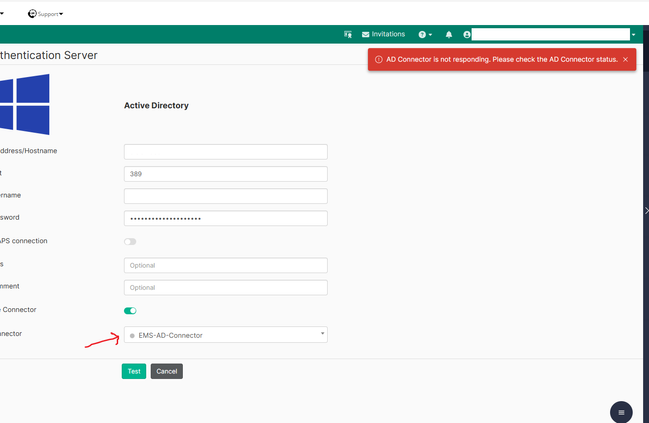This screenshot has height=423, width=649.
Task: Dismiss the AD Connector error alert
Action: pos(625,60)
